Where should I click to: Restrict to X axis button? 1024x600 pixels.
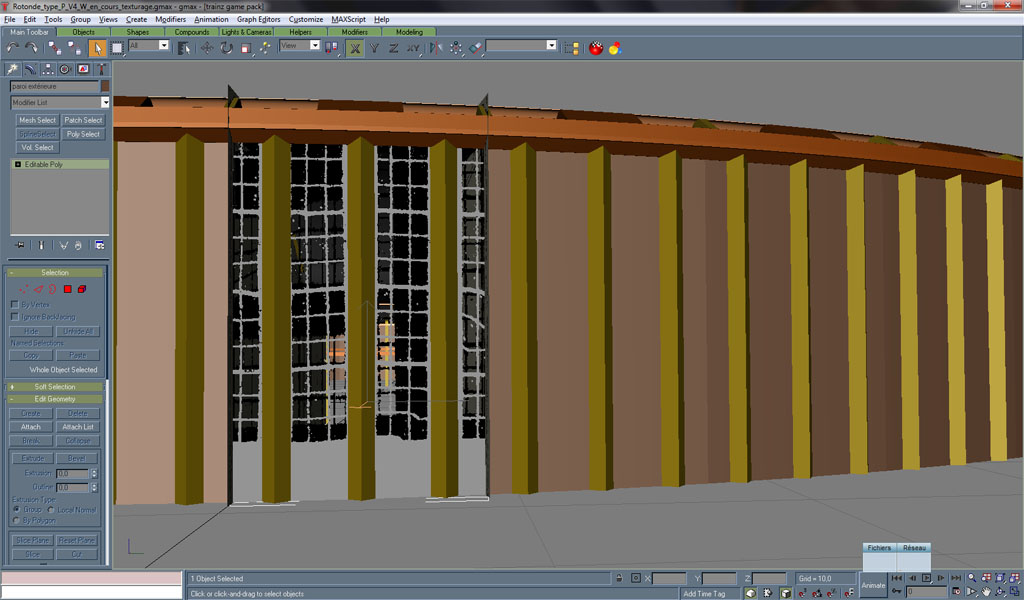(355, 47)
